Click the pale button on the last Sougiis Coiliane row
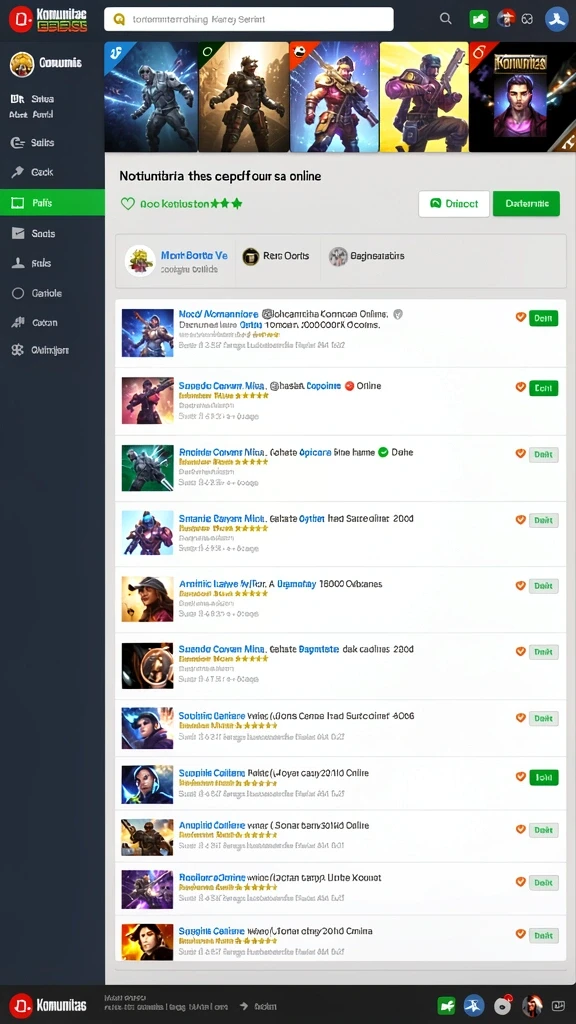This screenshot has width=576, height=1024. (x=543, y=935)
